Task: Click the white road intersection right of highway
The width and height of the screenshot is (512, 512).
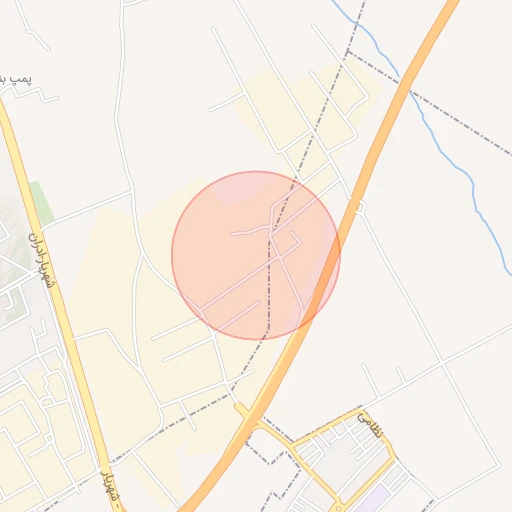Action: [x=442, y=363]
